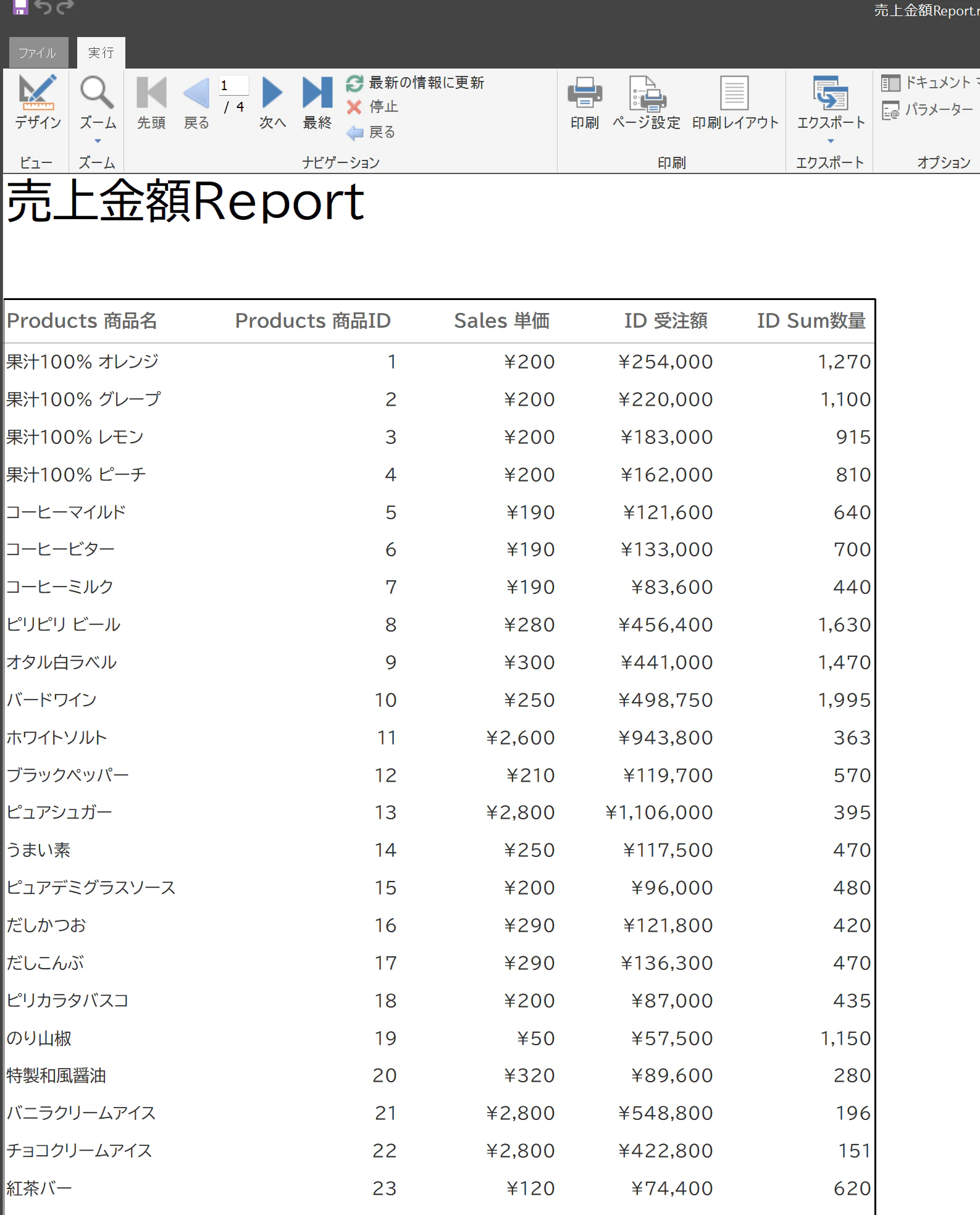
Task: Click the redo arrow in the title bar
Action: (65, 7)
